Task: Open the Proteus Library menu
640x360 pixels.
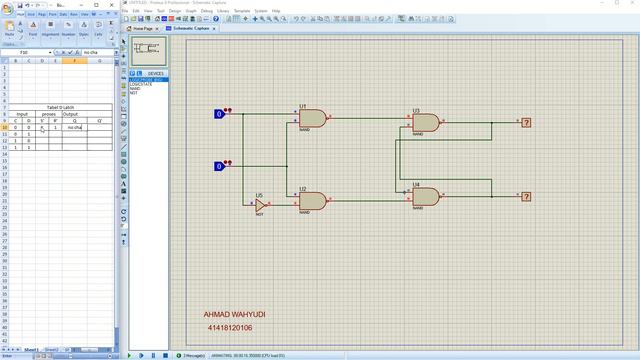Action: click(223, 11)
